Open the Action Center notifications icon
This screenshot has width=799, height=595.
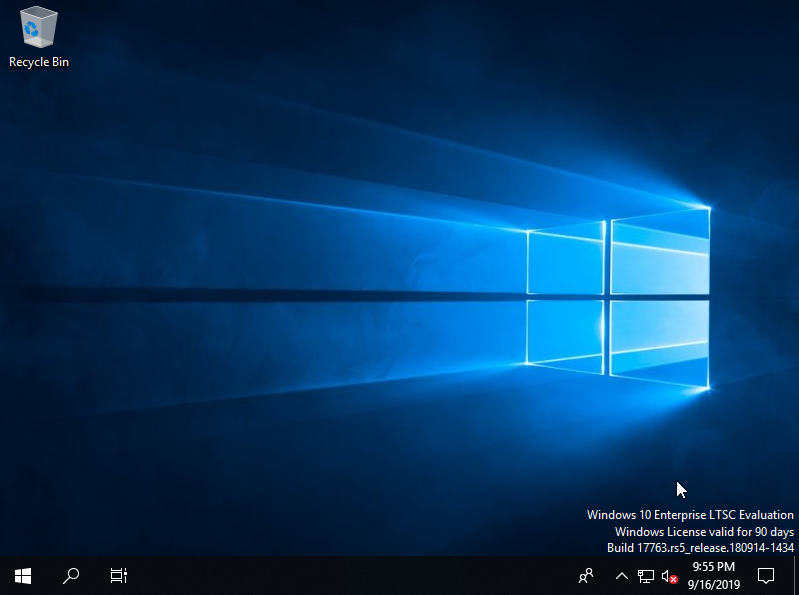pyautogui.click(x=766, y=576)
